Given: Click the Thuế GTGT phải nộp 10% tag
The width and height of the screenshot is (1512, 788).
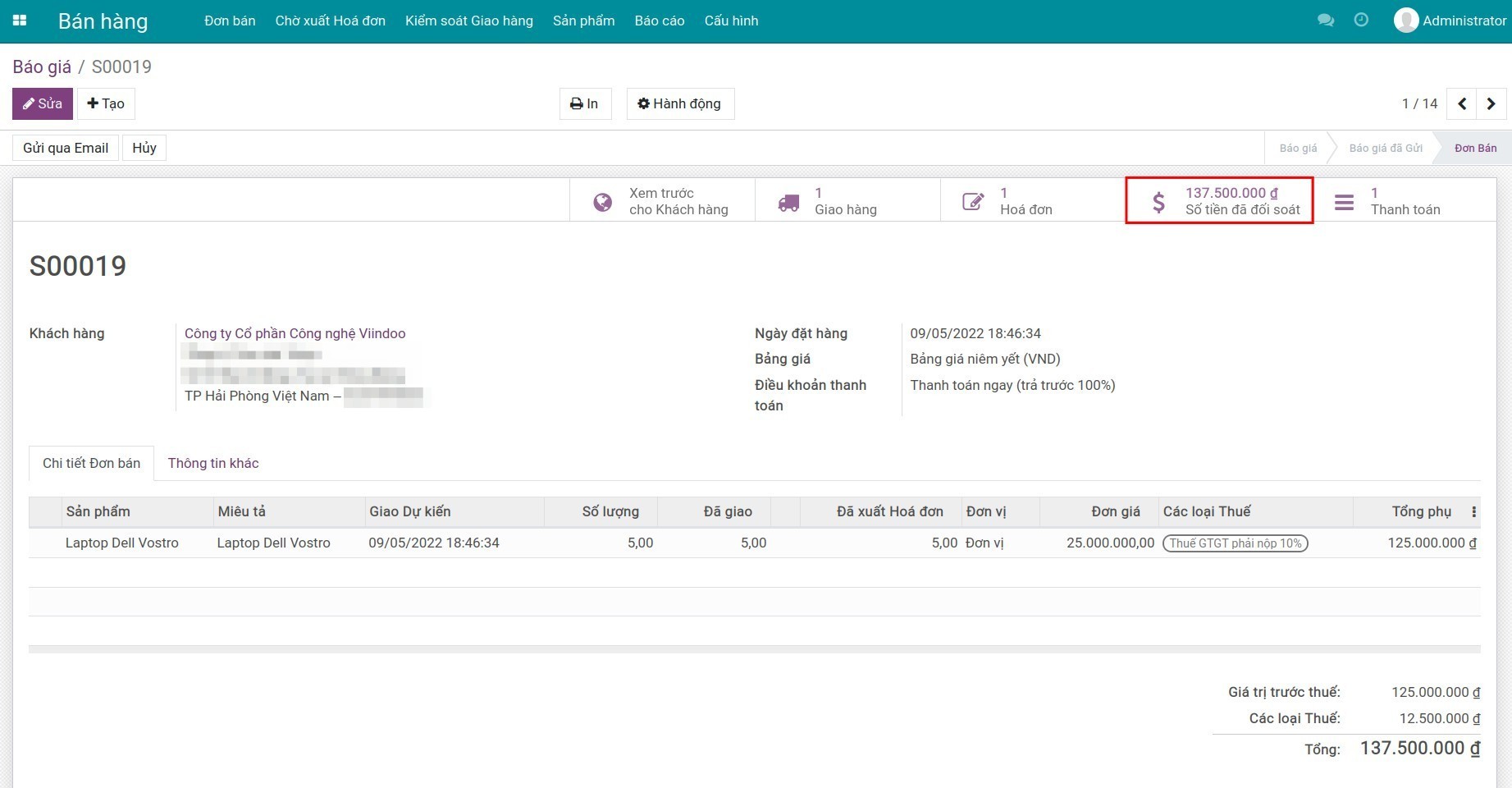Looking at the screenshot, I should pos(1236,543).
